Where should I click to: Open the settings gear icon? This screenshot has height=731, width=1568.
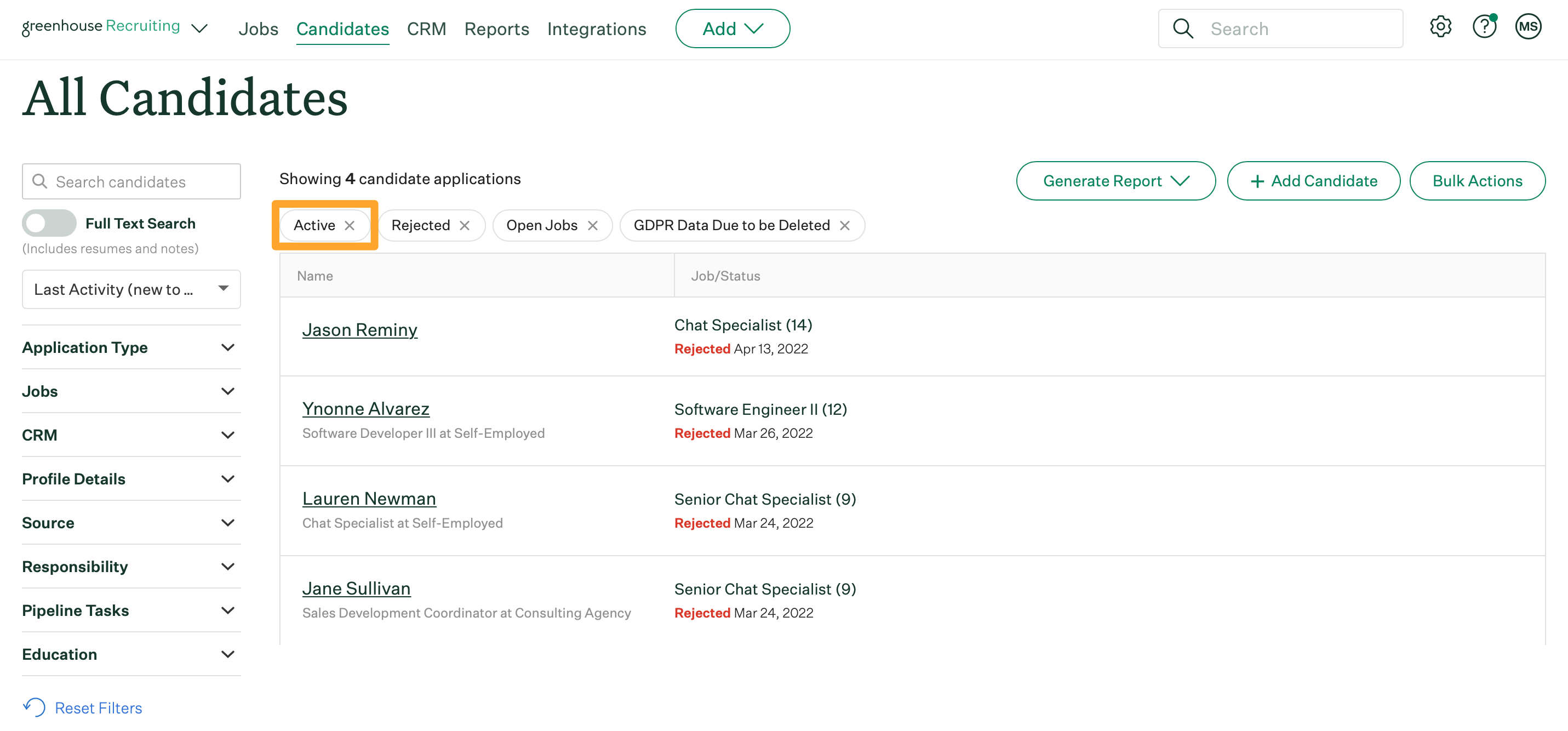(1440, 27)
